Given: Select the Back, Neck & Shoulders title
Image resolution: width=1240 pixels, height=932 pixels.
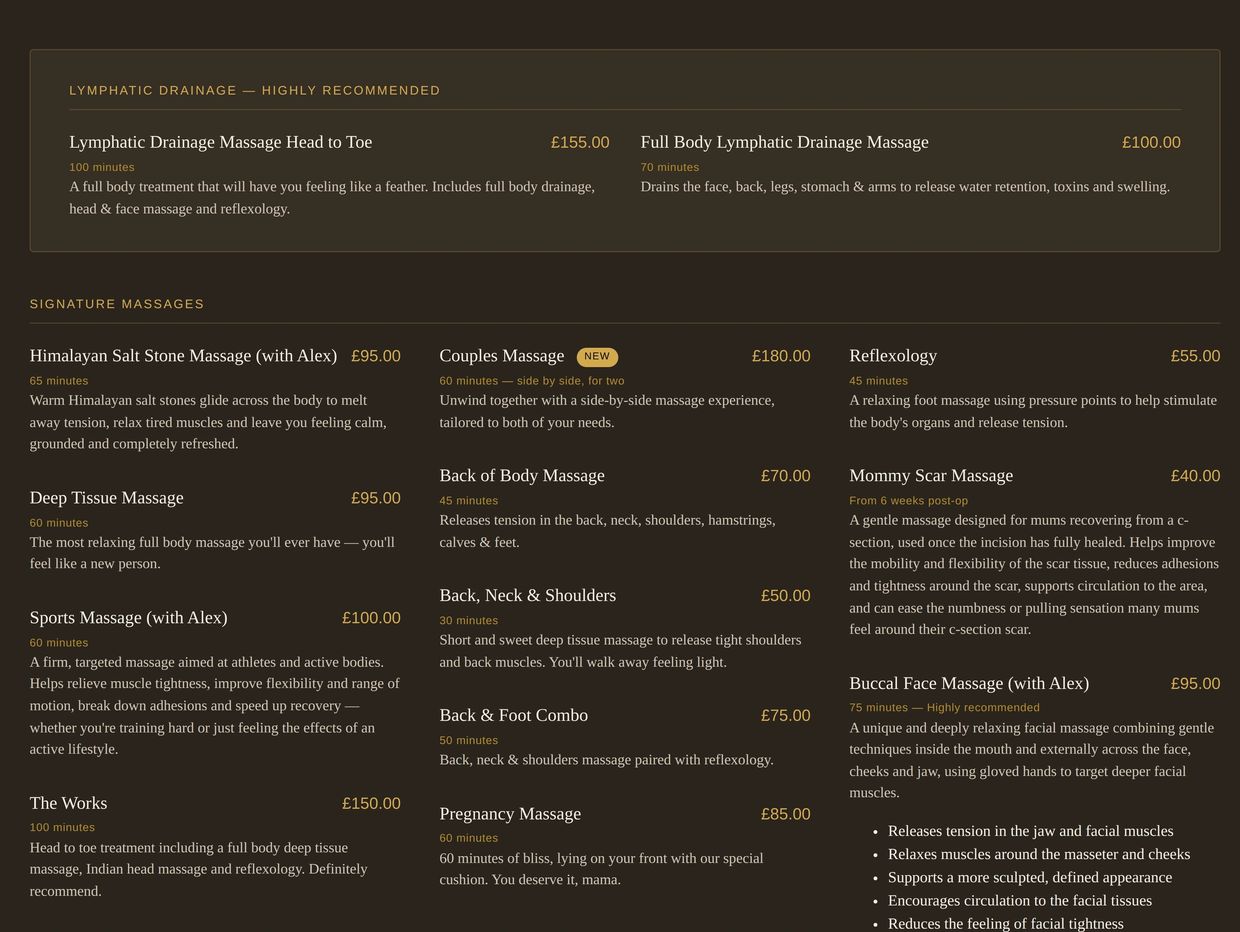Looking at the screenshot, I should [528, 596].
